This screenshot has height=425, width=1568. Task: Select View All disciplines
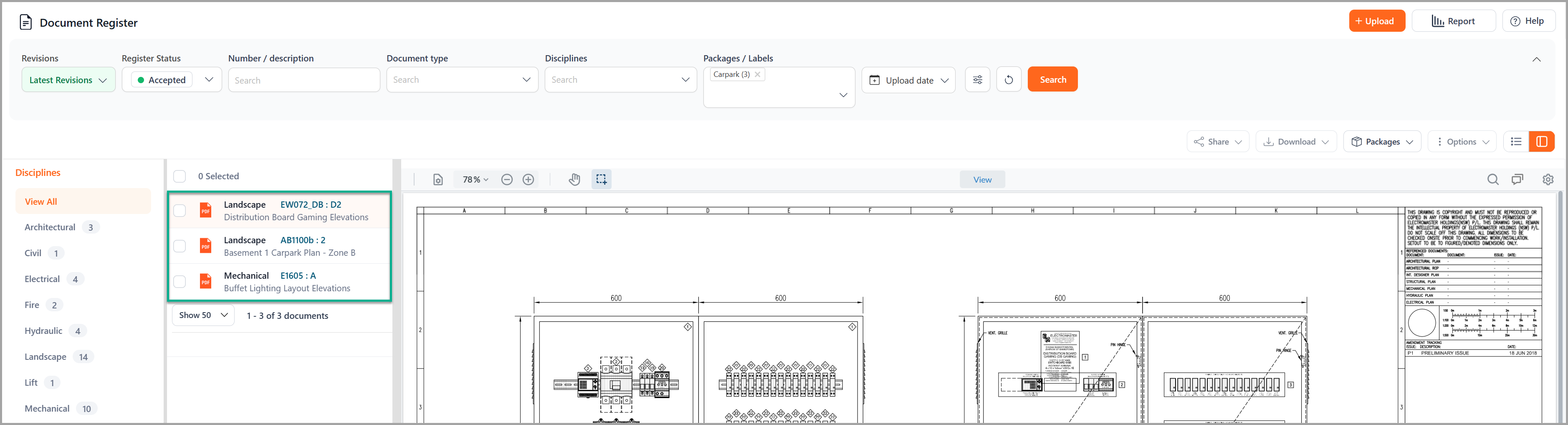click(83, 201)
